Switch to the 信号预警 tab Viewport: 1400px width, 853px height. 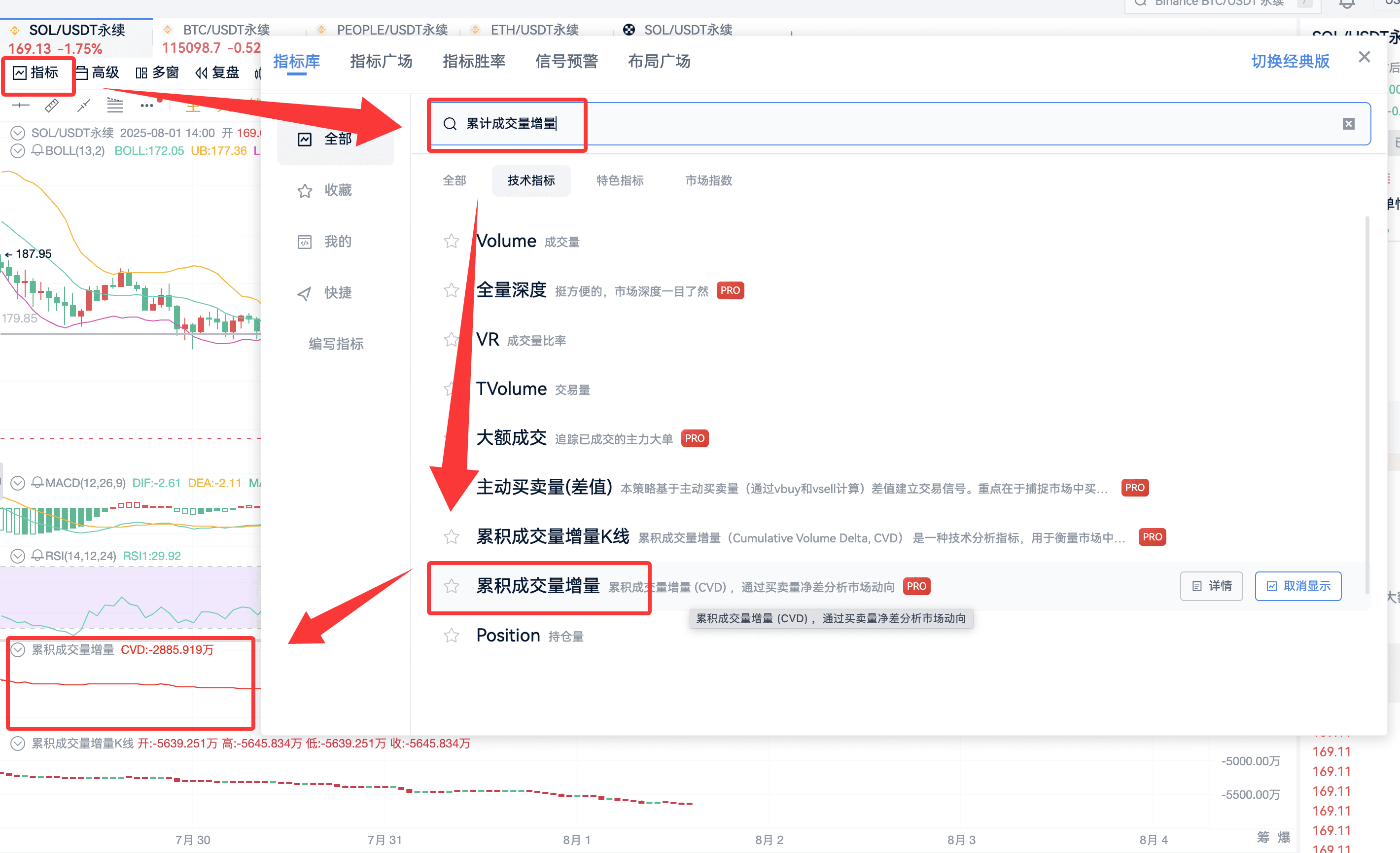pos(566,61)
